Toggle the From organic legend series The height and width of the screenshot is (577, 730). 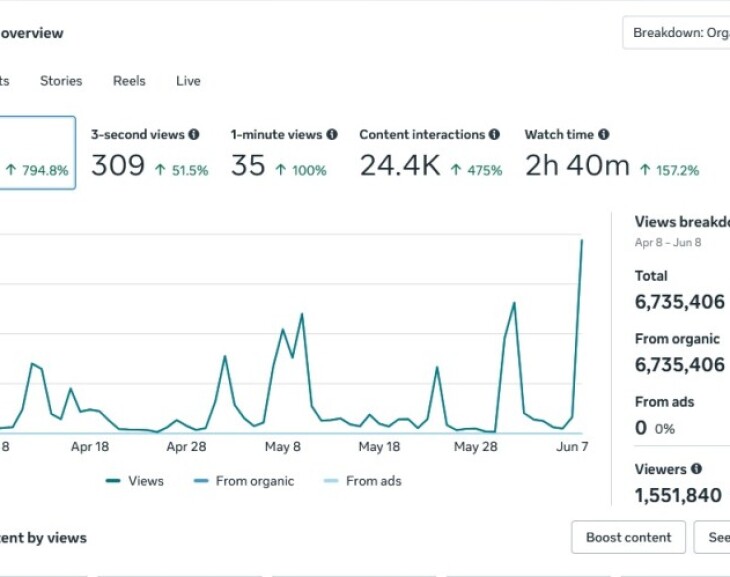tap(244, 481)
